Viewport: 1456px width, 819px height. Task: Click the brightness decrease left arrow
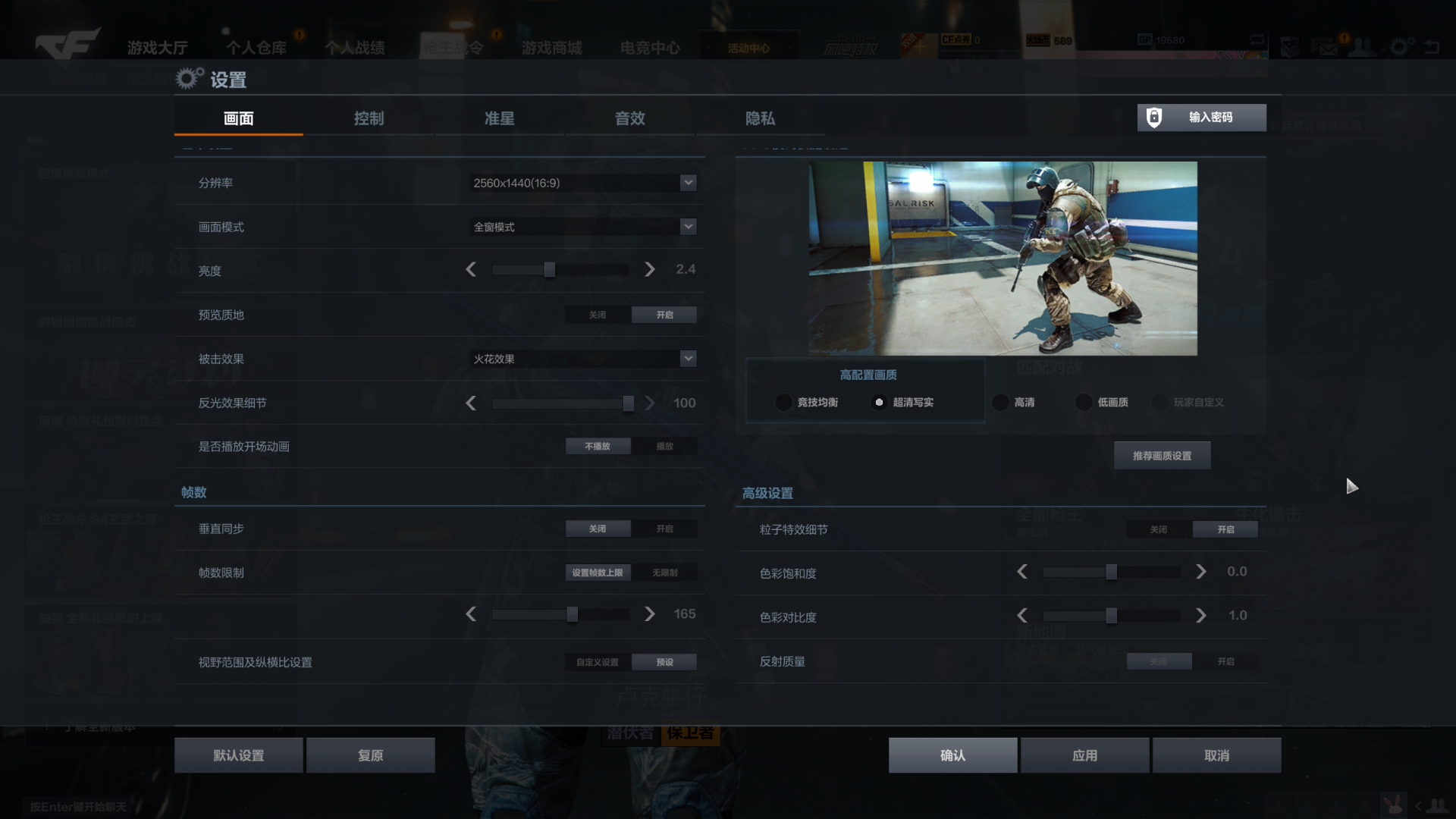(471, 269)
